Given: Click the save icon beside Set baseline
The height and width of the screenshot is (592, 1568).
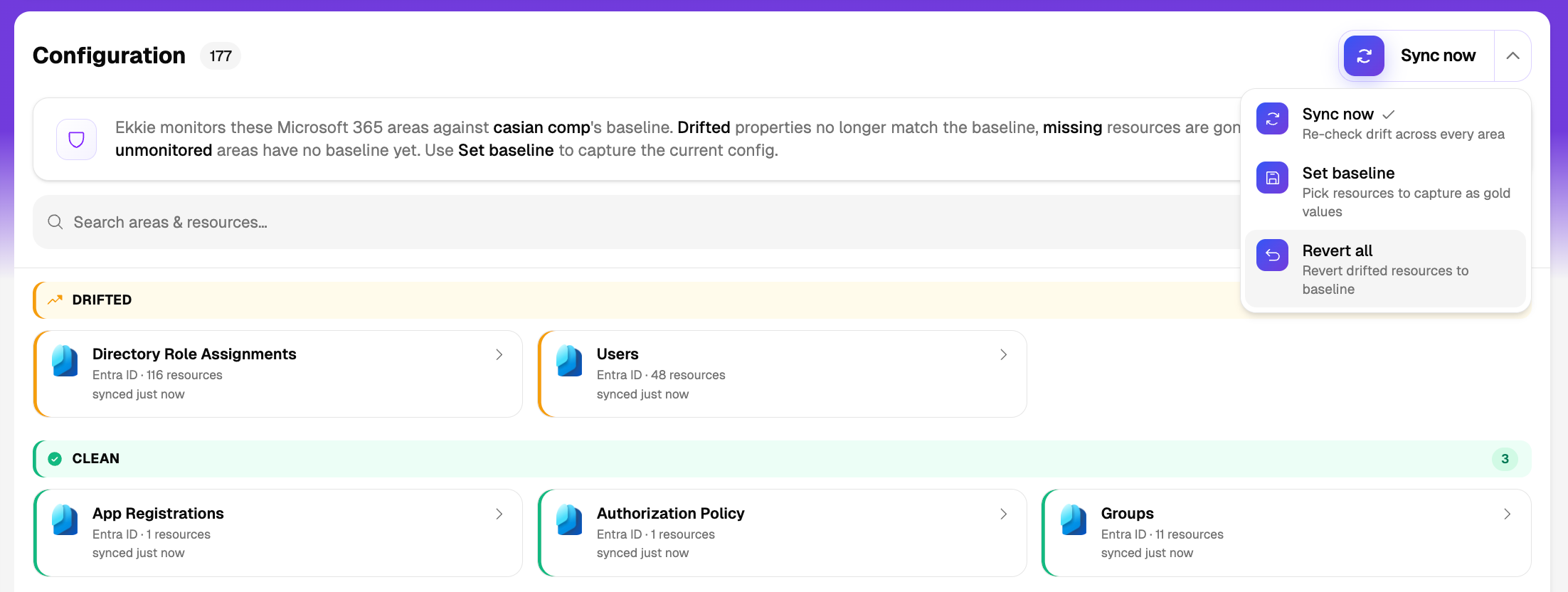Looking at the screenshot, I should click(1272, 178).
